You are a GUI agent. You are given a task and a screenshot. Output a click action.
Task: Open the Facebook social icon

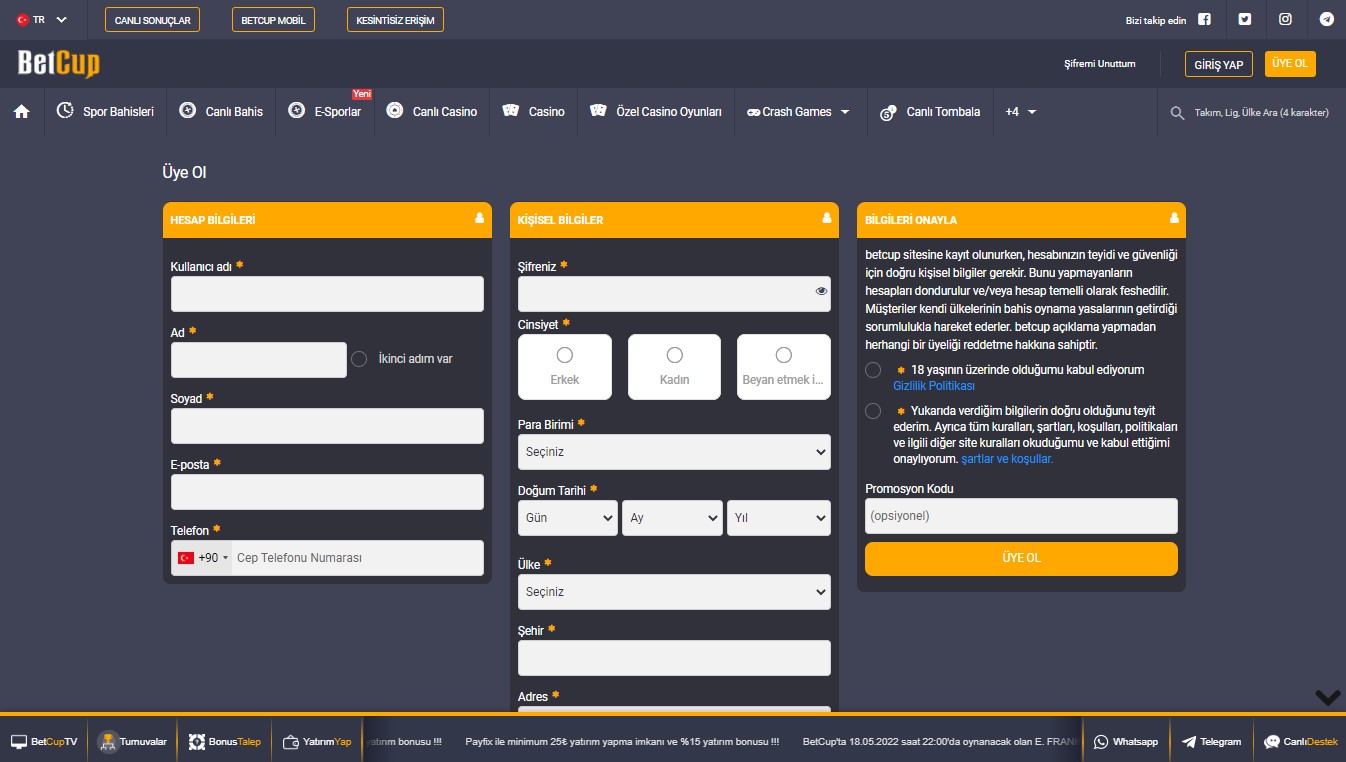[x=1204, y=19]
